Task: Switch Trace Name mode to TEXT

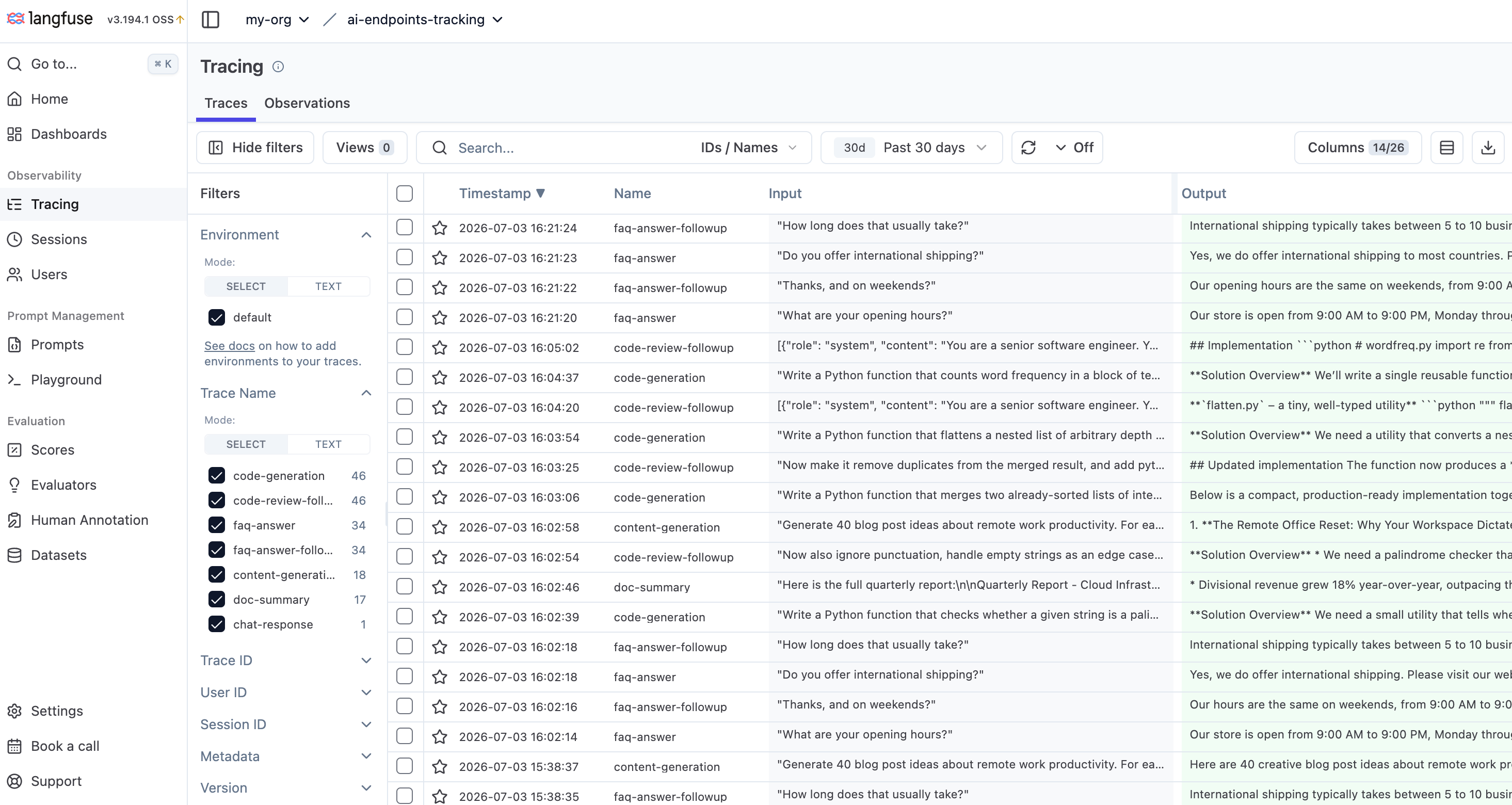Action: (328, 444)
